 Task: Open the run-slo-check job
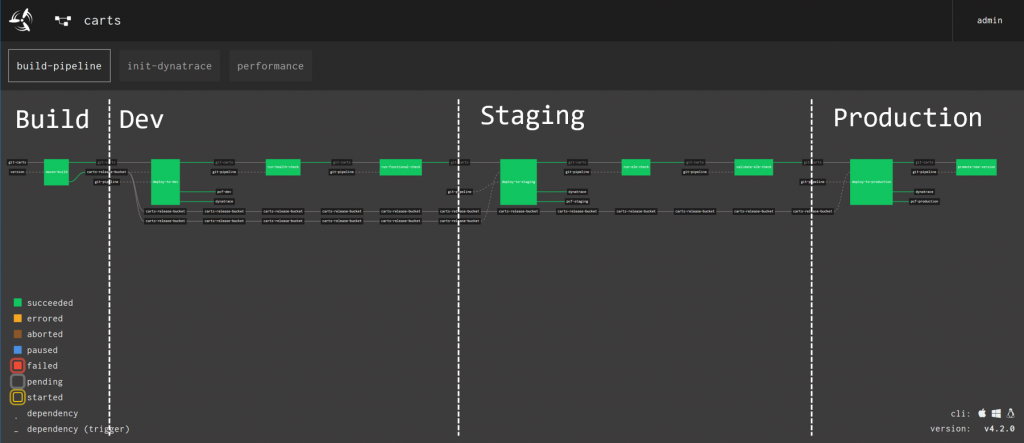point(635,167)
